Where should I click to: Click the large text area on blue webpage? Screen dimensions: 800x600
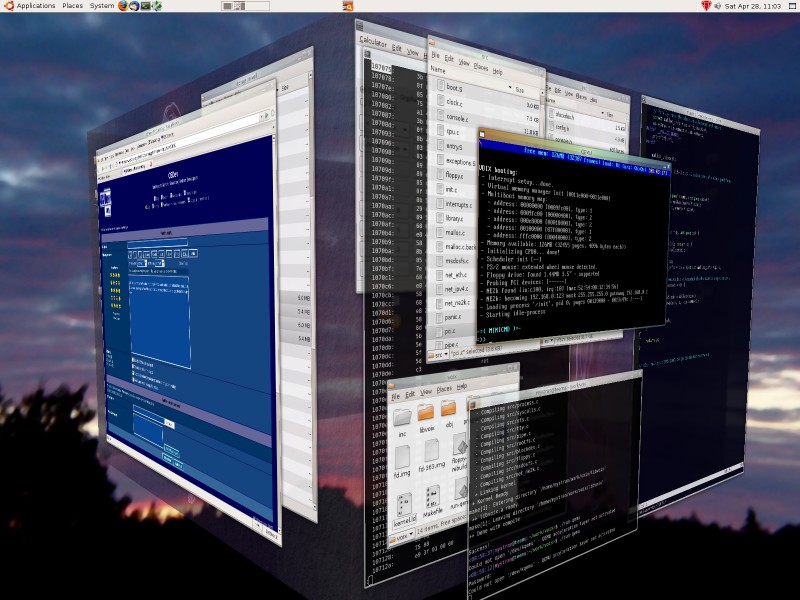160,322
